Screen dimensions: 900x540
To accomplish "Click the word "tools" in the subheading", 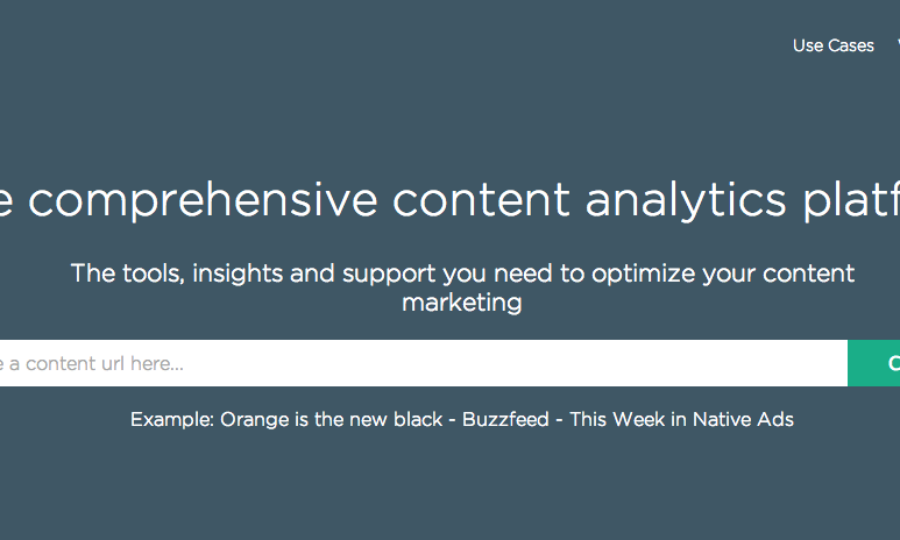I will 149,274.
